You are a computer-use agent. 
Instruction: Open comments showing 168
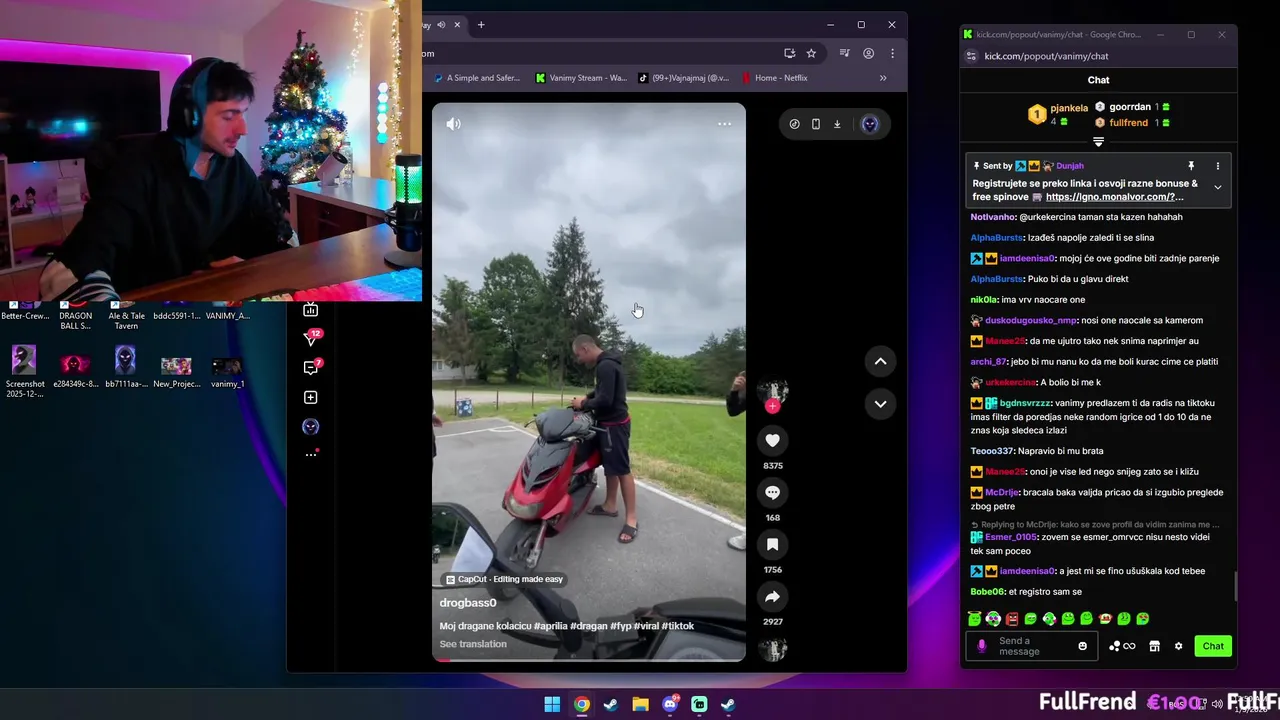(773, 492)
